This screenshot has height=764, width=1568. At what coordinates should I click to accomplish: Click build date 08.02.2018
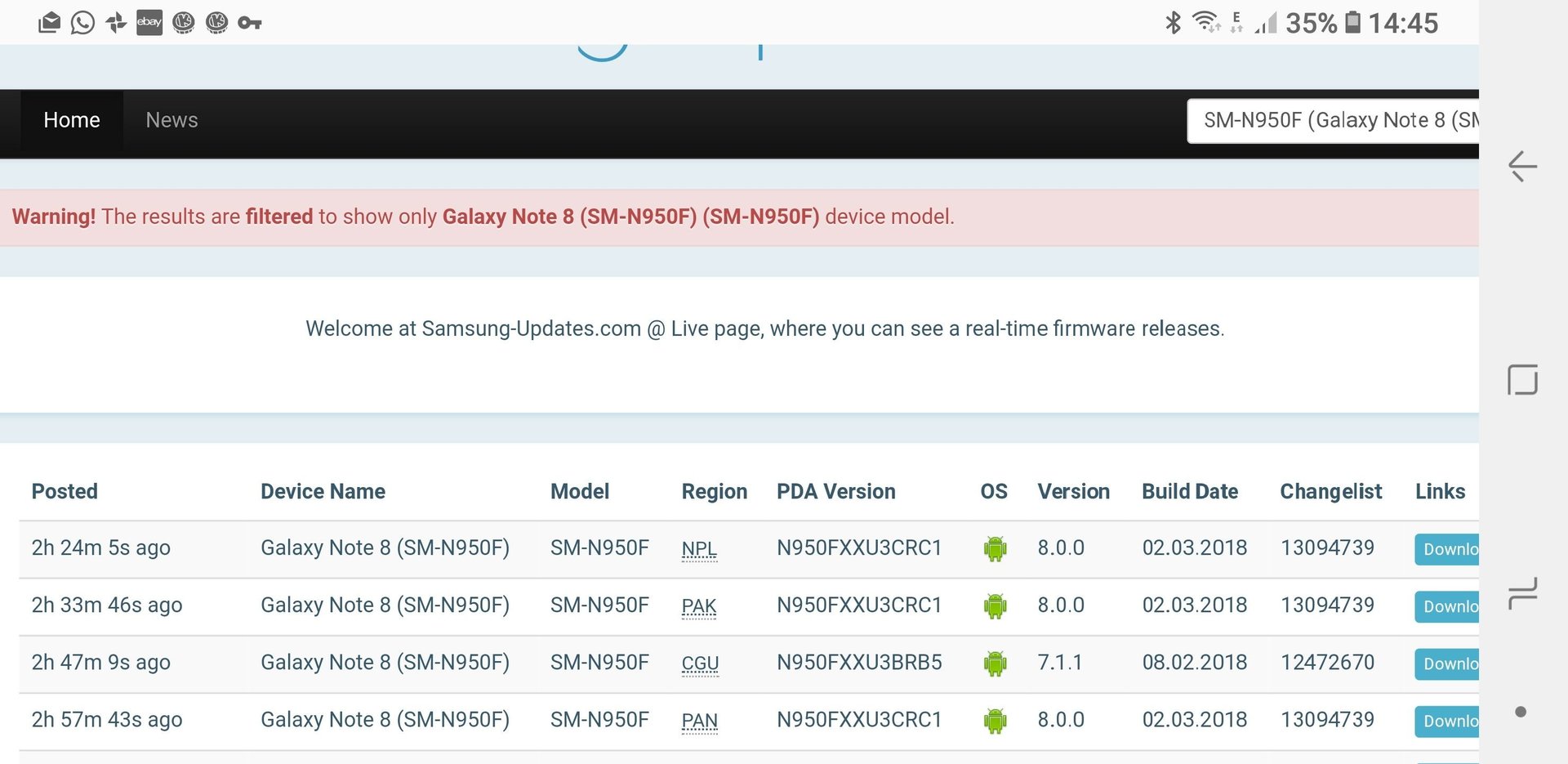1194,662
